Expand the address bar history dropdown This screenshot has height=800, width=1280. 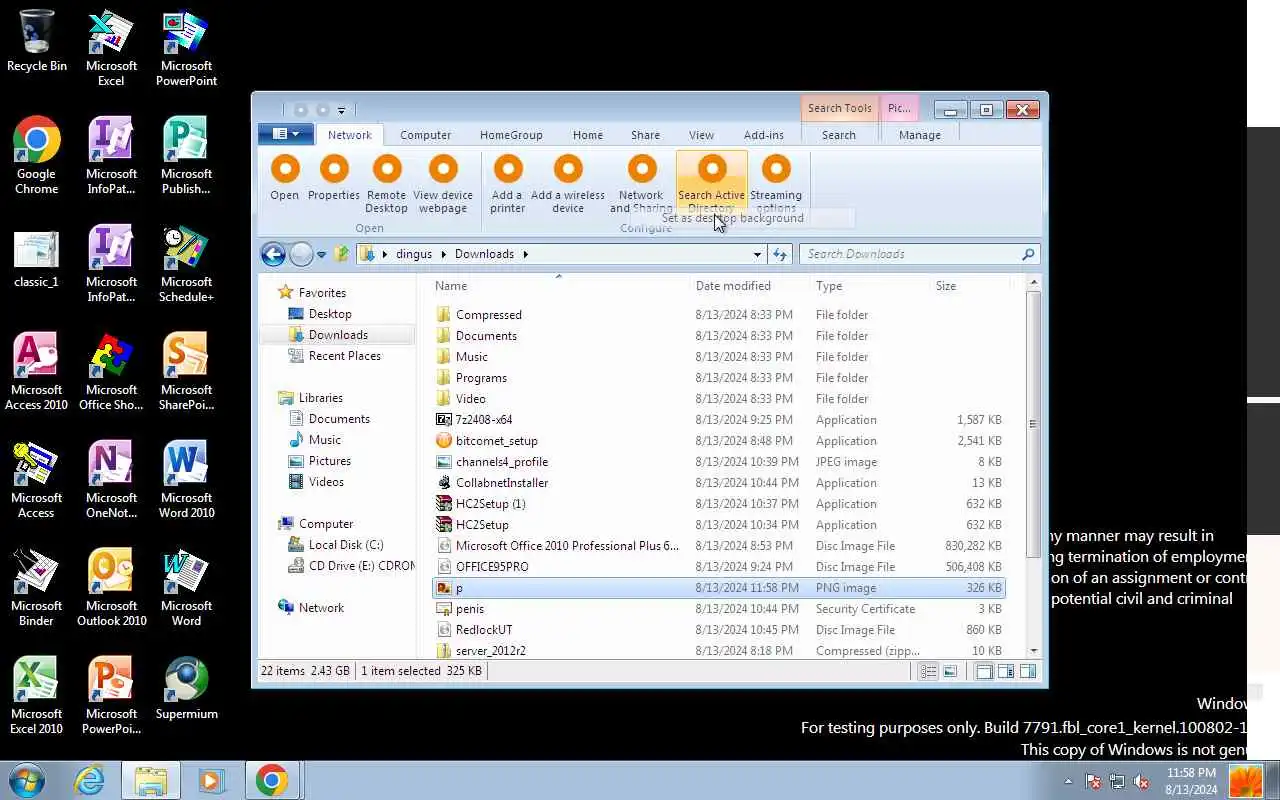point(757,254)
